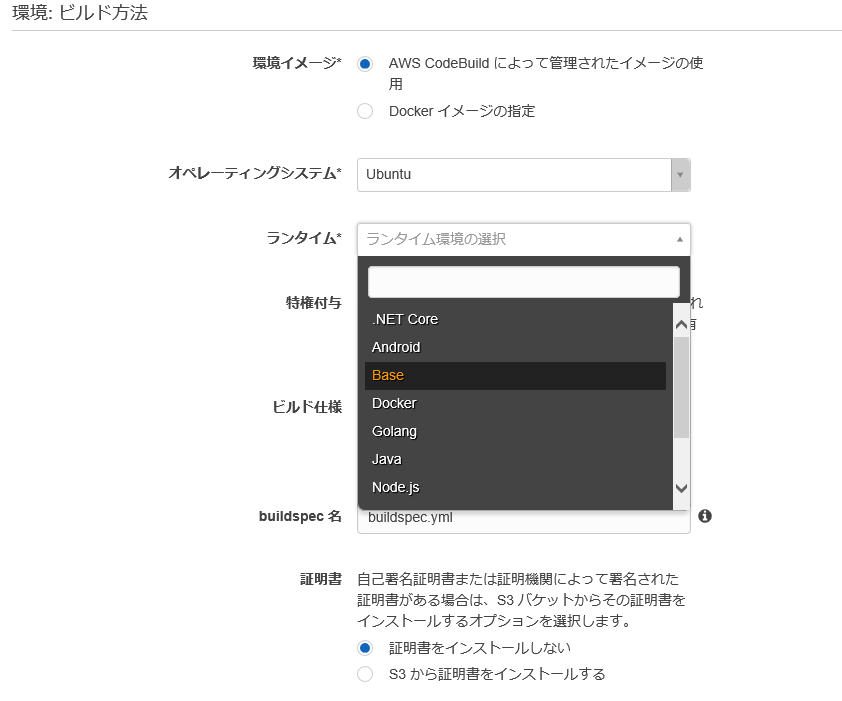Image resolution: width=842 pixels, height=701 pixels.
Task: Click the runtime list scroll up arrow
Action: click(x=681, y=324)
